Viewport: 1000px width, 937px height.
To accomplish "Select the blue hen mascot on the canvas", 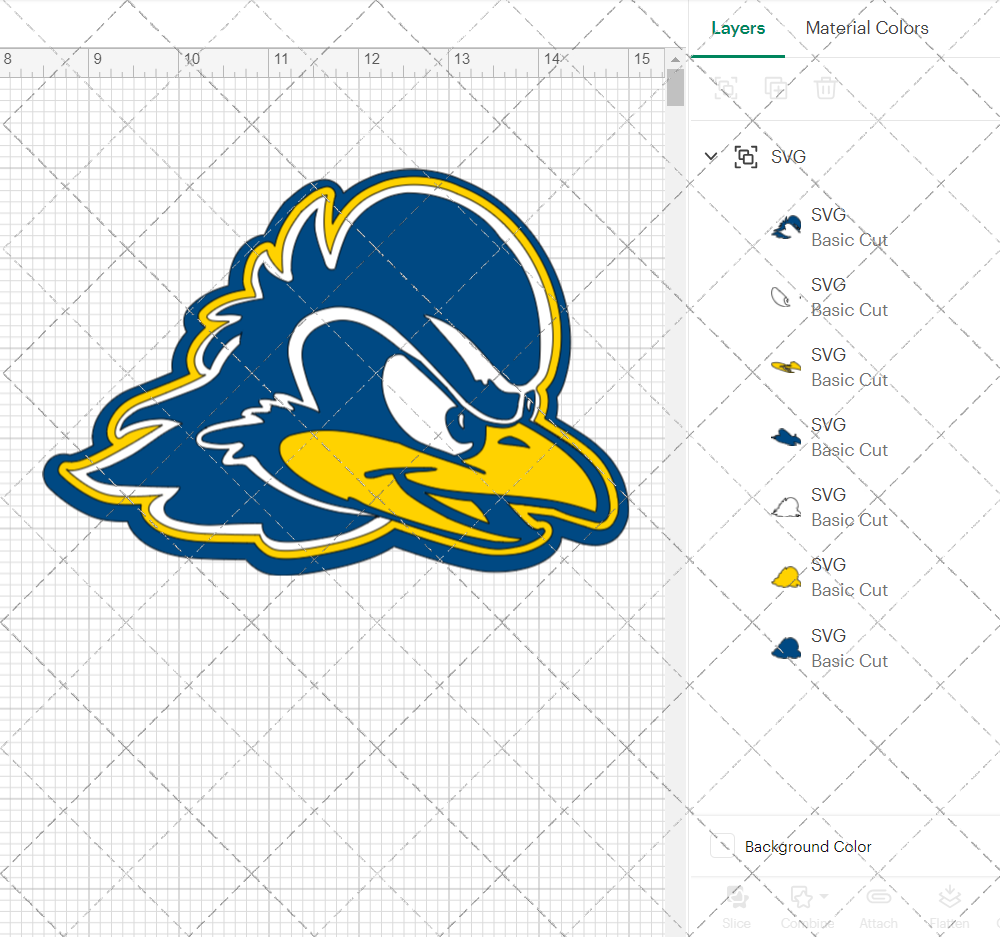I will 335,372.
